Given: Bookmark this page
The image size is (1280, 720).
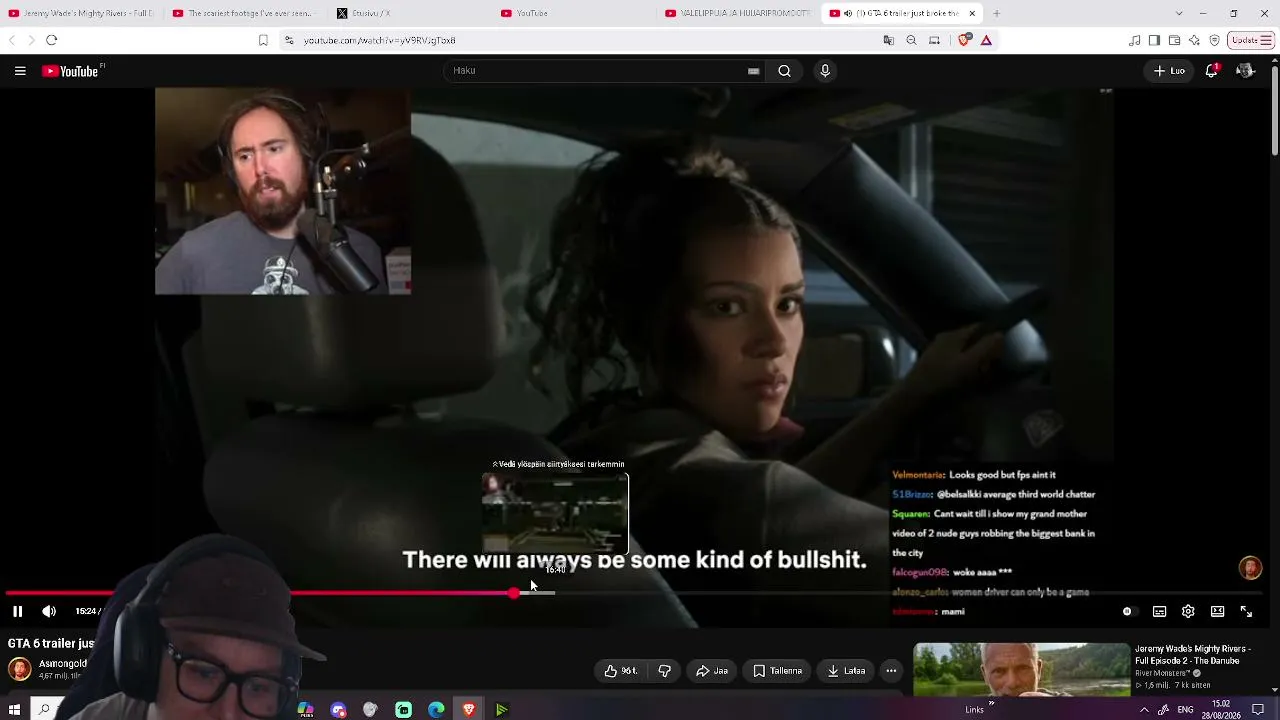Looking at the screenshot, I should click(x=263, y=40).
